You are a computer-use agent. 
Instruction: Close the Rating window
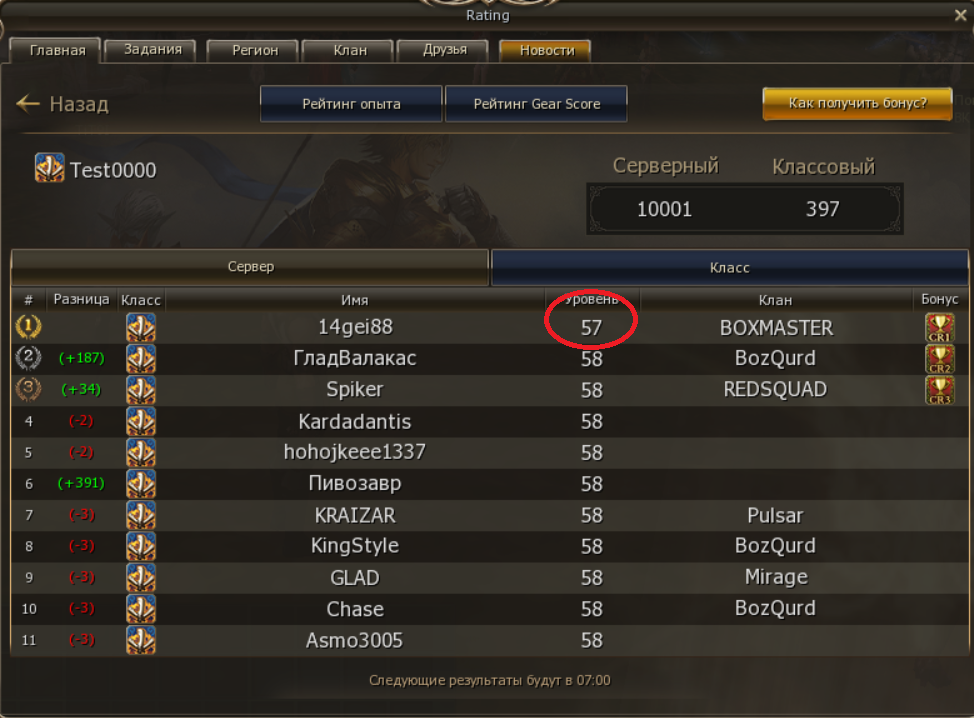[x=960, y=15]
